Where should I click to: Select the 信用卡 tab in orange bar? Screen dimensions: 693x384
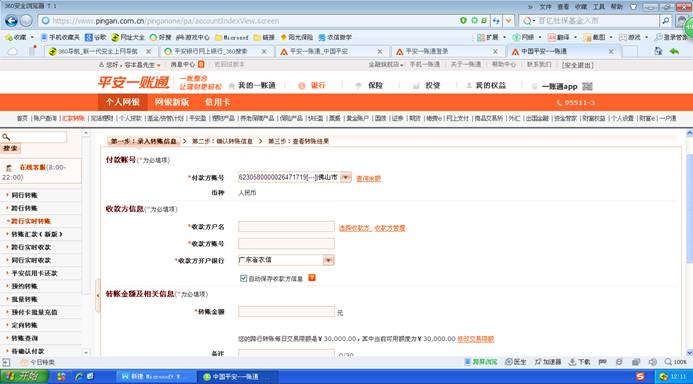[217, 102]
